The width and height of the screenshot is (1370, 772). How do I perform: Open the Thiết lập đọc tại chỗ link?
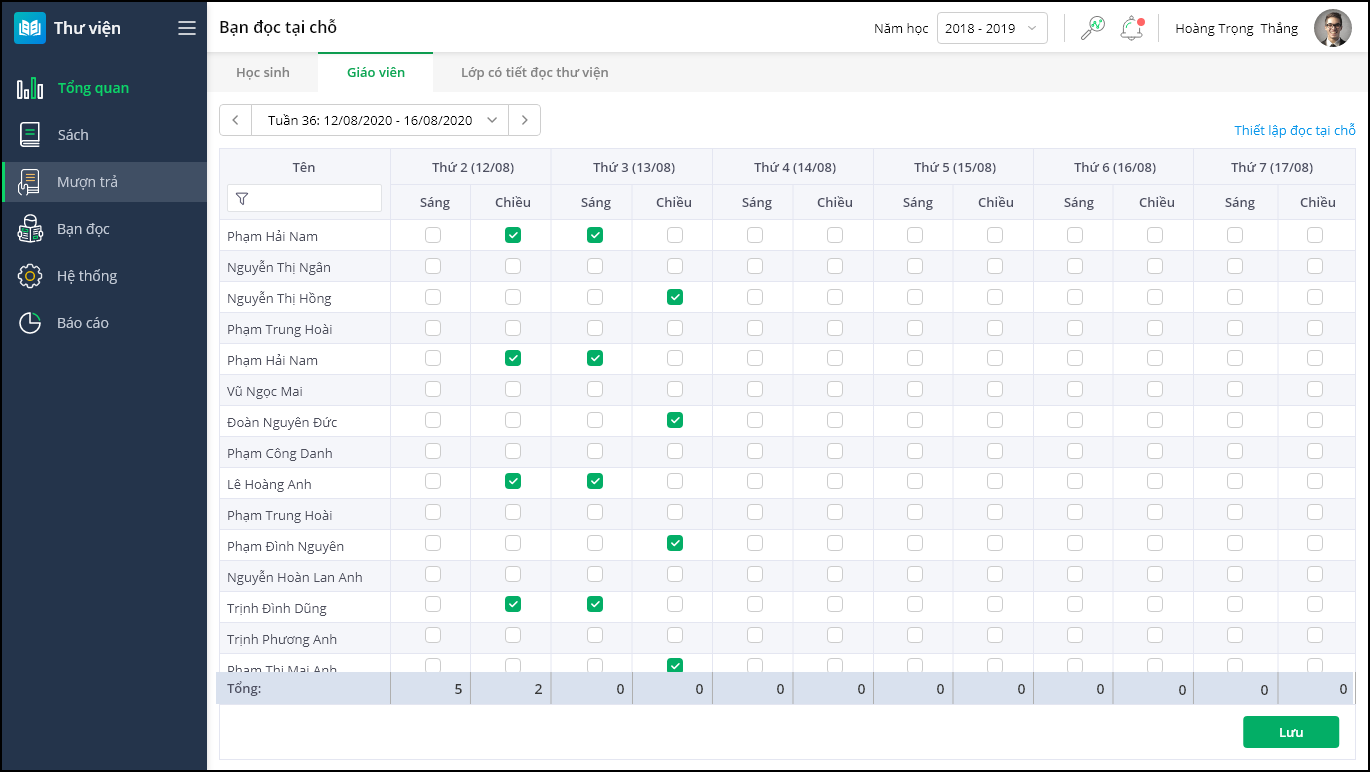[1294, 130]
